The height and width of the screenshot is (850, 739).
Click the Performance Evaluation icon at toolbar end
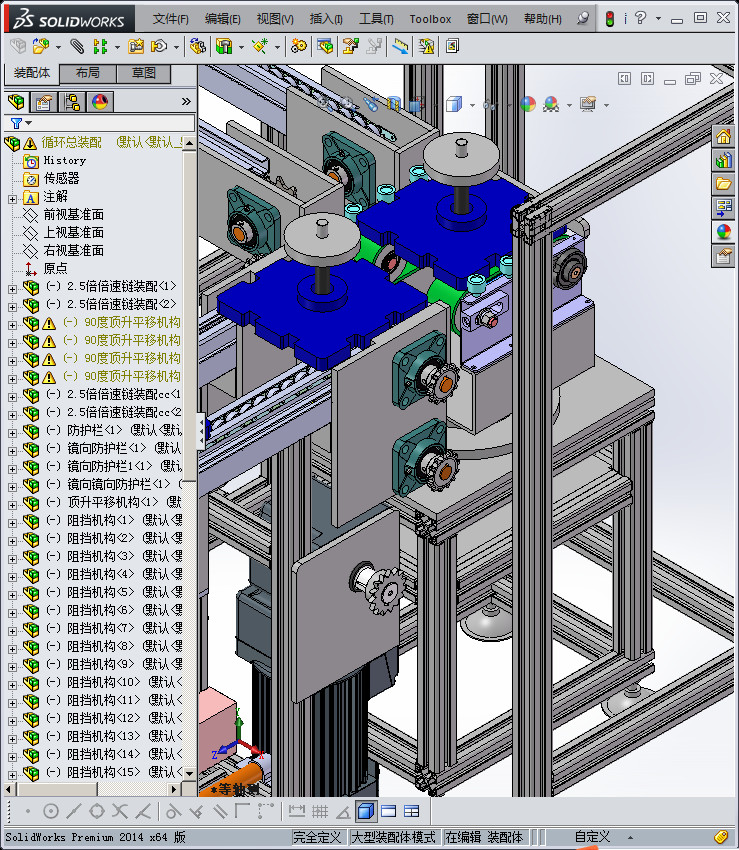point(452,47)
